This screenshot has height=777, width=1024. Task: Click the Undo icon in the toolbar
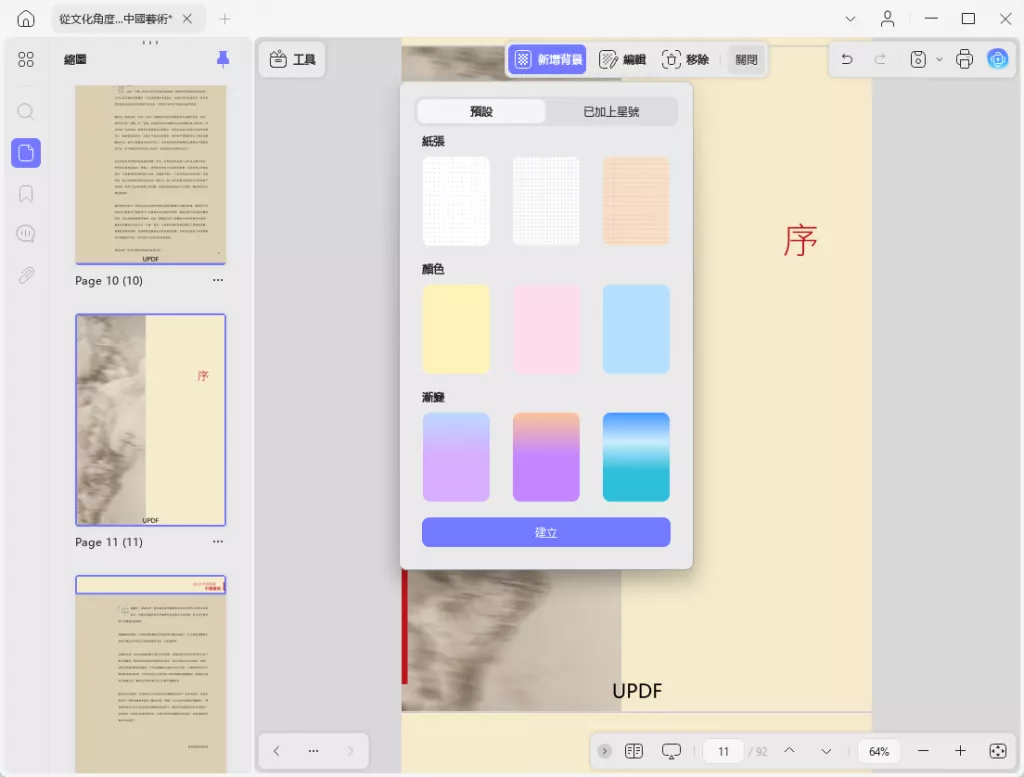[x=846, y=59]
